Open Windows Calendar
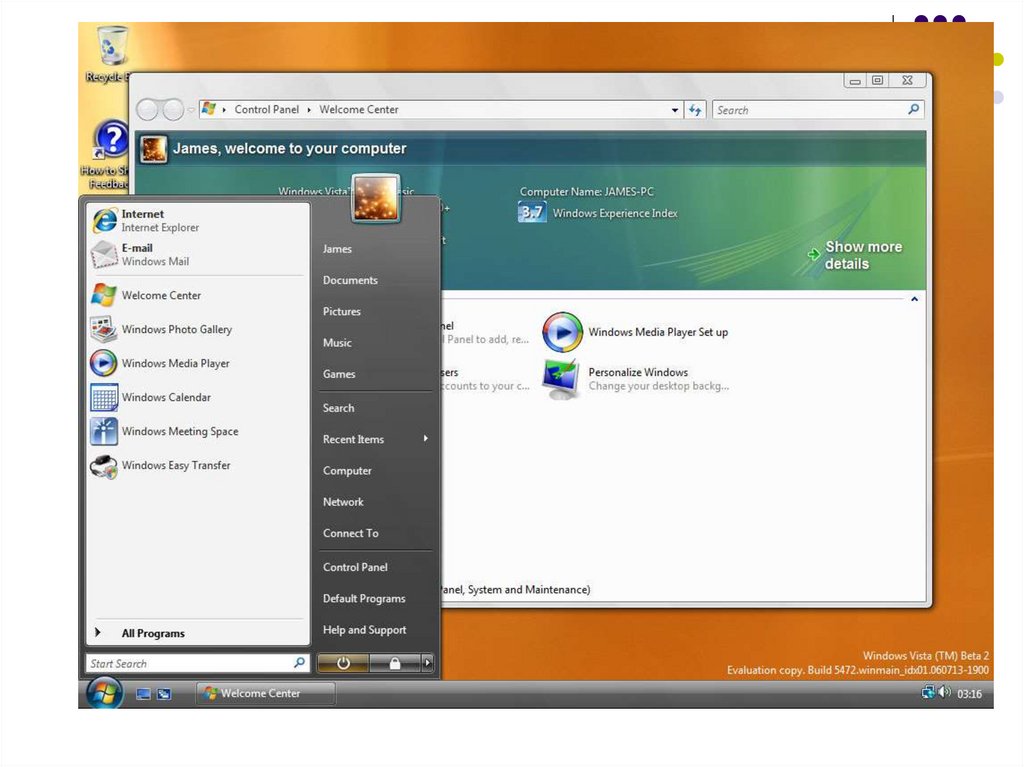The height and width of the screenshot is (767, 1024). point(198,397)
